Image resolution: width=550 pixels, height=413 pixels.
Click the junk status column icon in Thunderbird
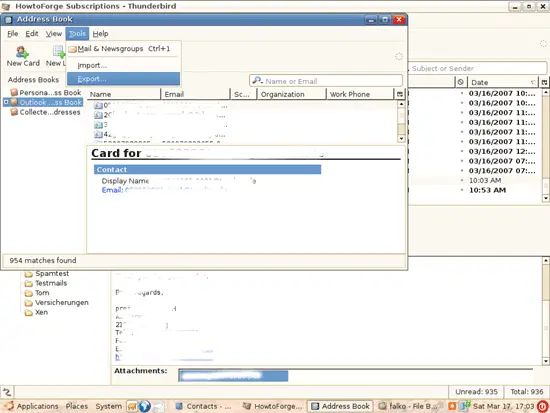coord(461,82)
